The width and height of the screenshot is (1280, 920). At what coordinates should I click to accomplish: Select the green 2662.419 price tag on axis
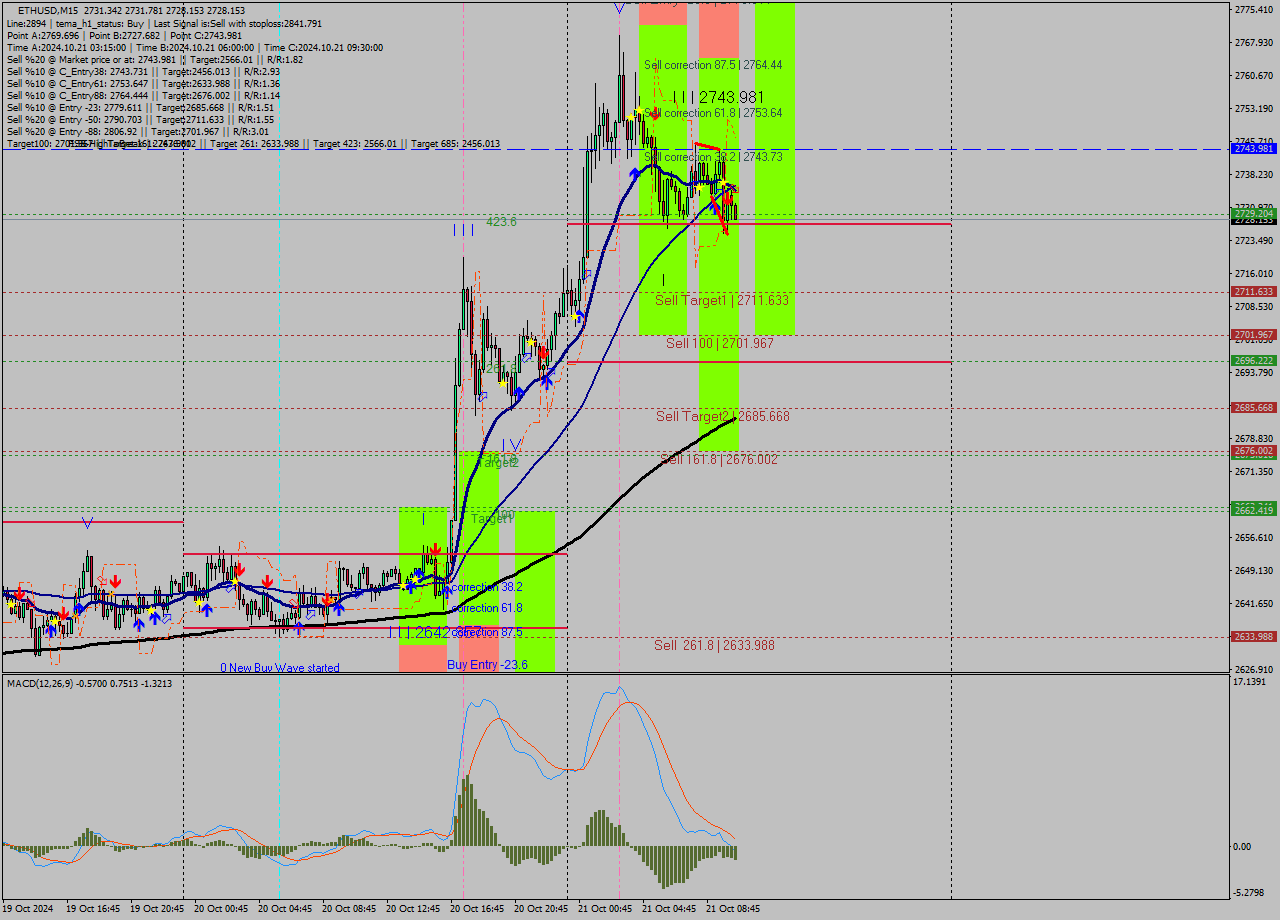pos(1254,511)
